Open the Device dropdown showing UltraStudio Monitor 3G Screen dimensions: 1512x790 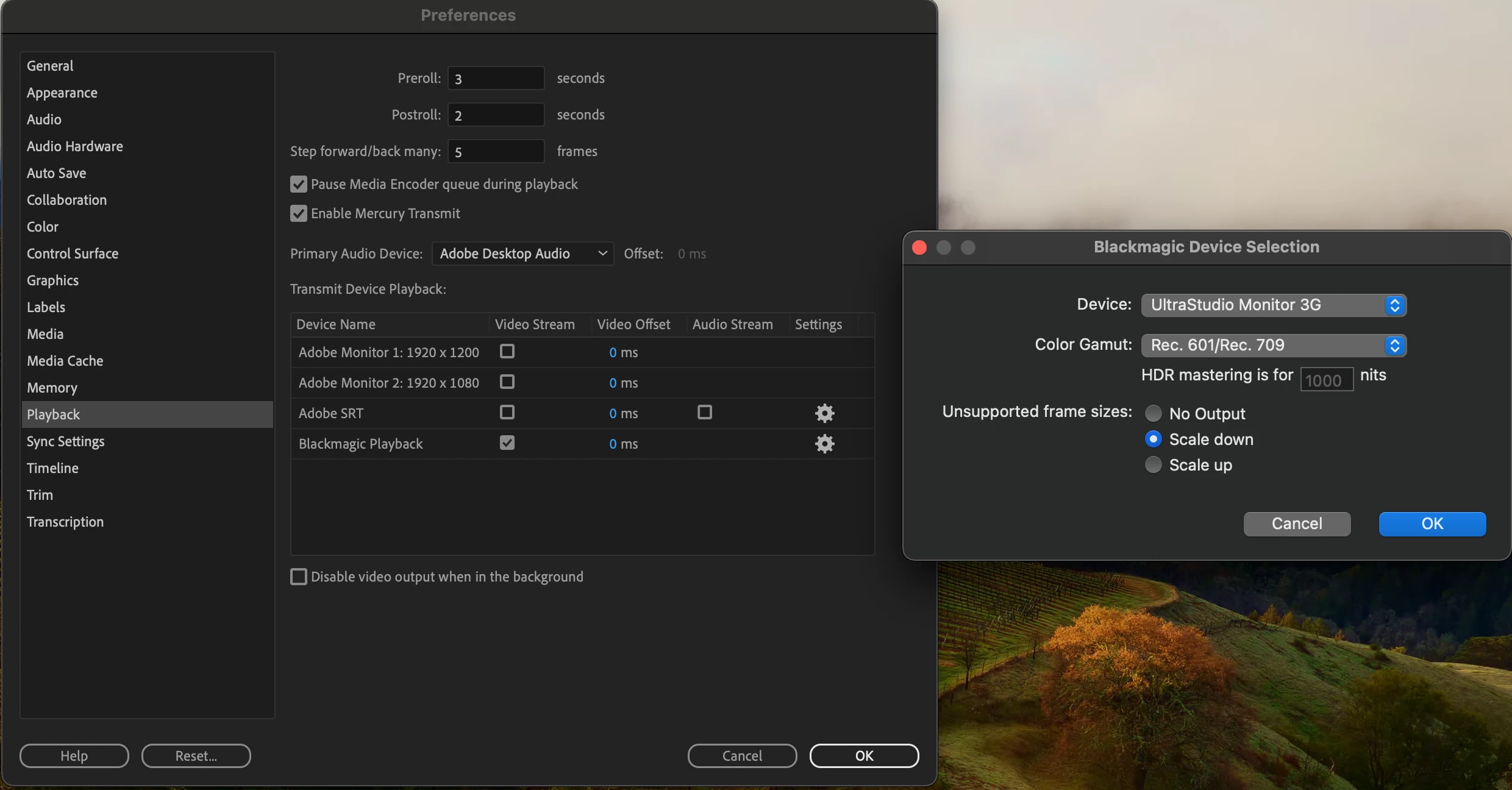click(x=1273, y=305)
